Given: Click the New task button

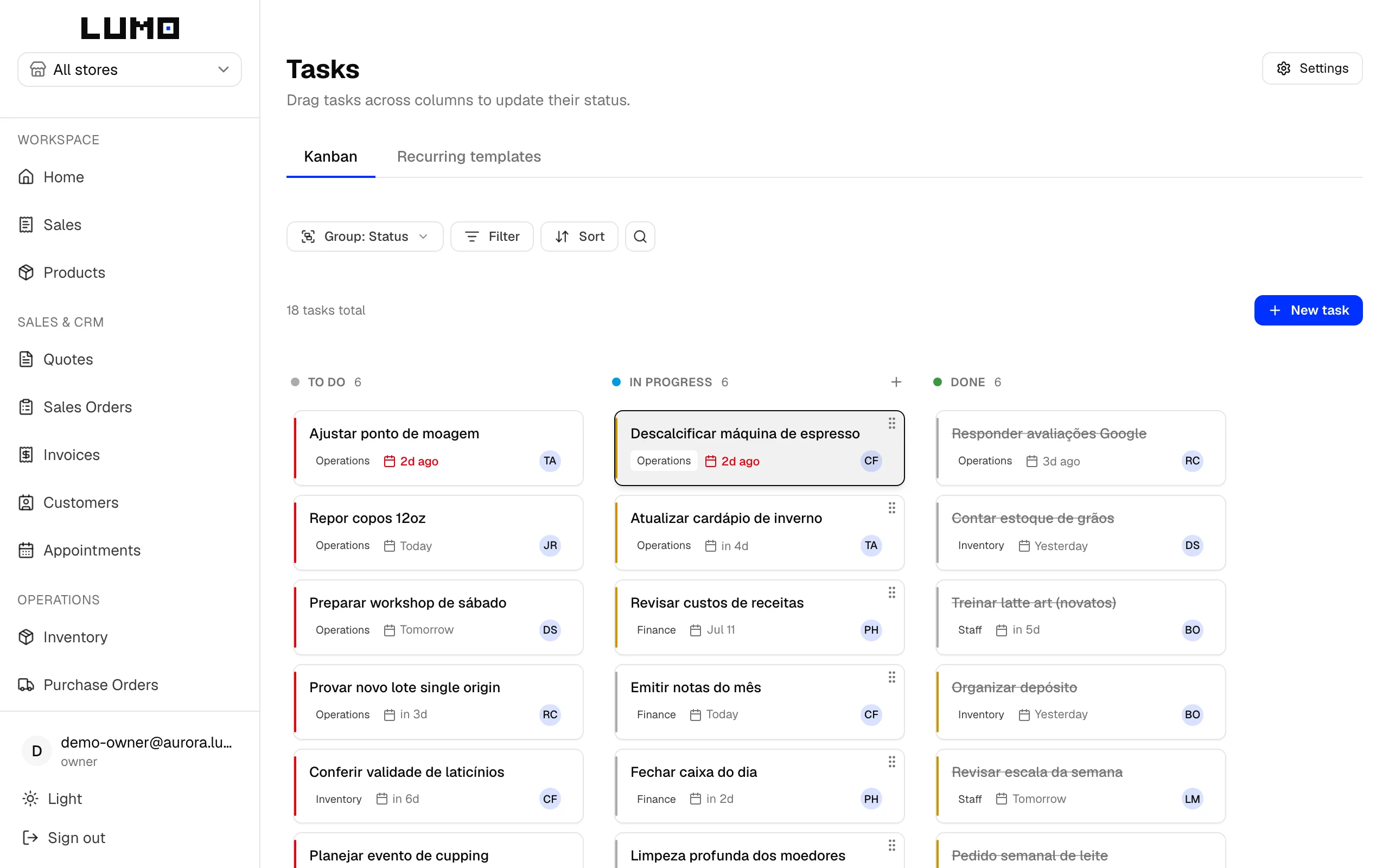Looking at the screenshot, I should tap(1308, 310).
